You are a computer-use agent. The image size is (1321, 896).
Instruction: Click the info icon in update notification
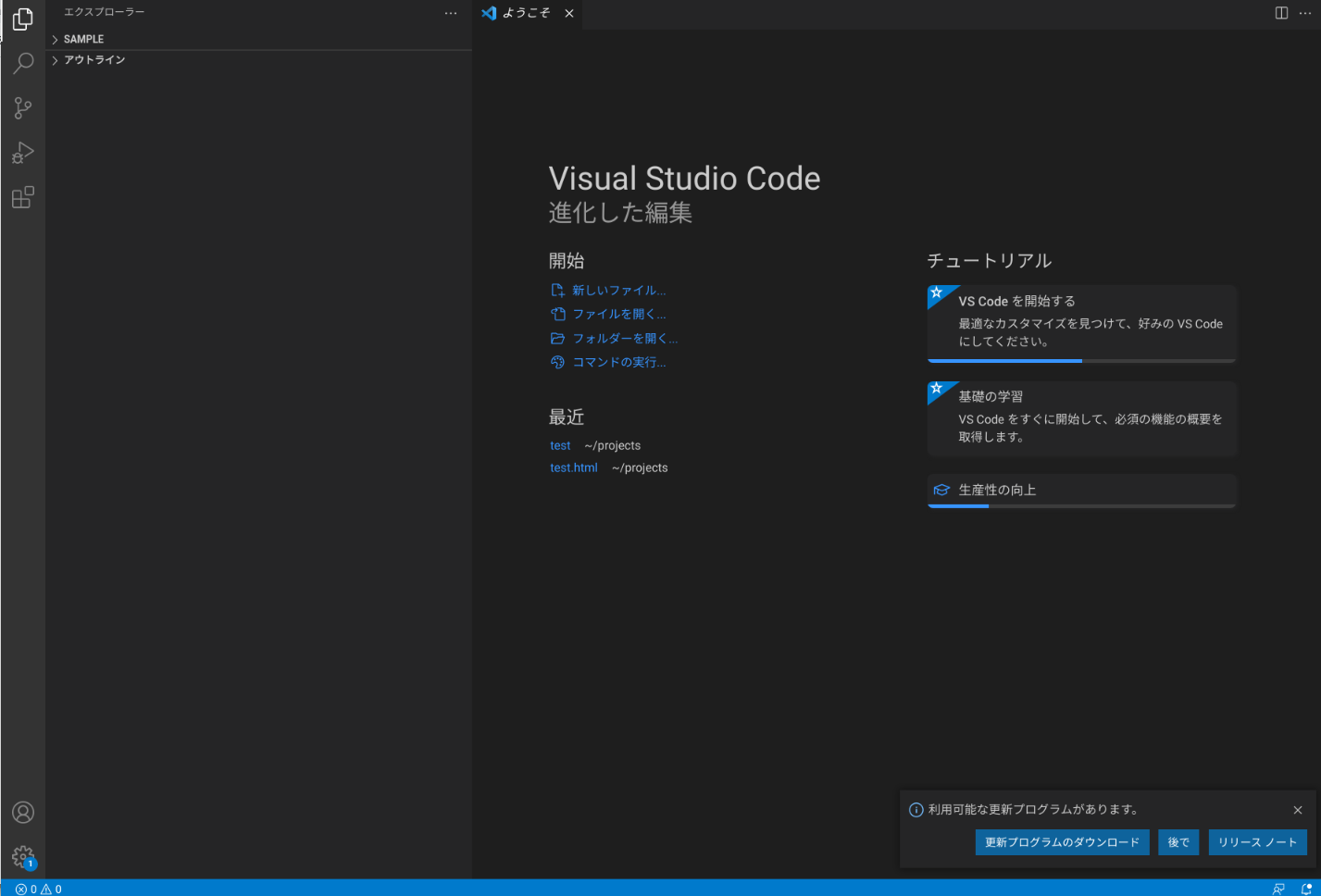[x=916, y=810]
